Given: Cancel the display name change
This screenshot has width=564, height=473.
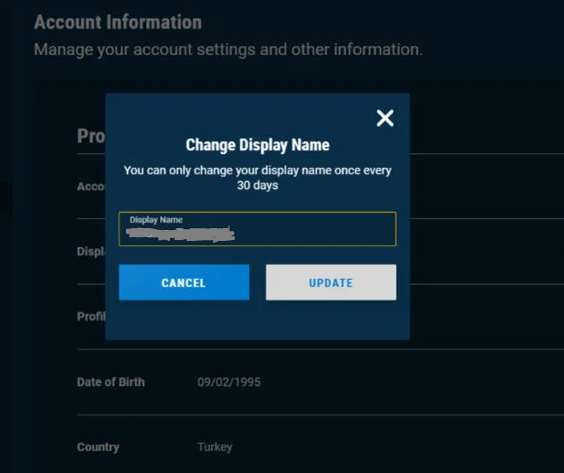Looking at the screenshot, I should tap(184, 282).
